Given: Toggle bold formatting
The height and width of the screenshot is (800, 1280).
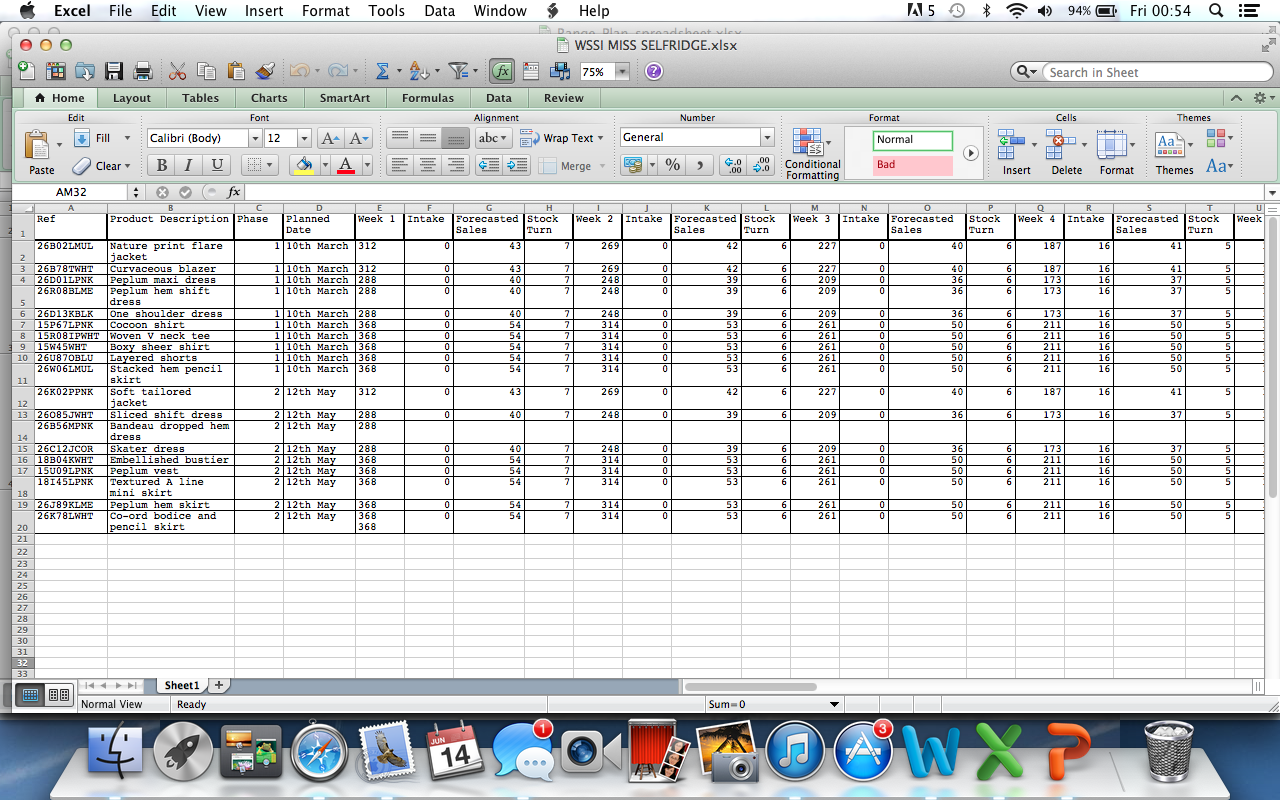Looking at the screenshot, I should [160, 162].
